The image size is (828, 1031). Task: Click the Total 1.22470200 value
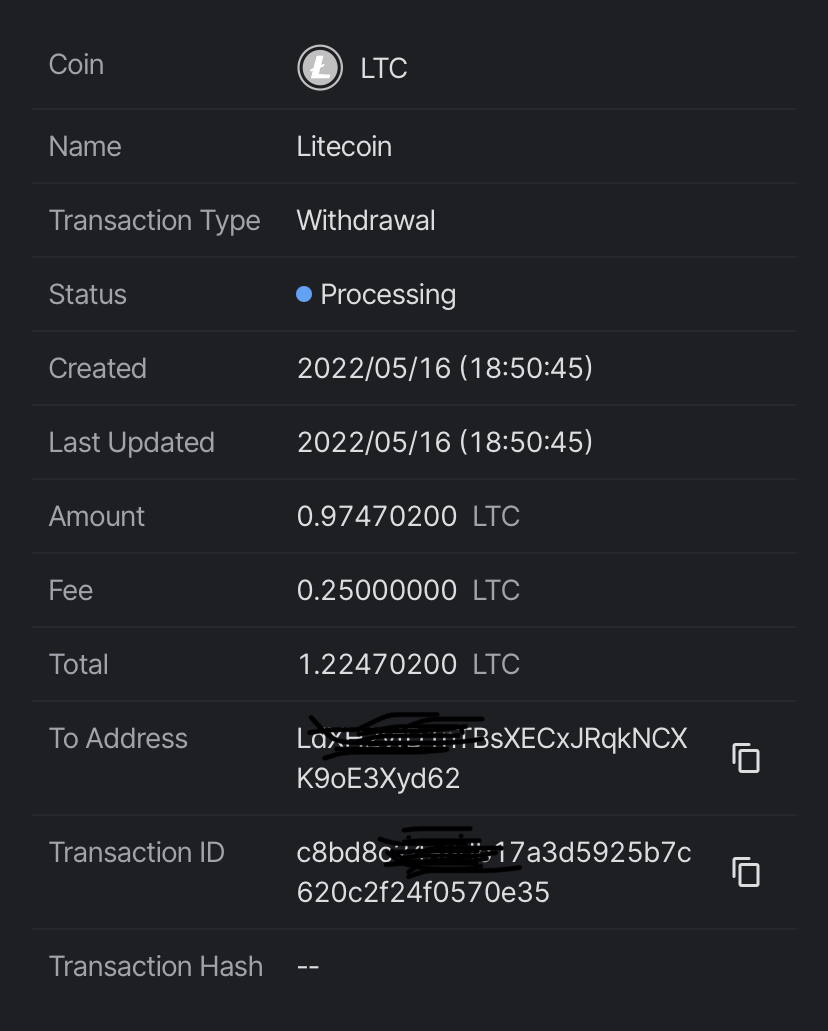pyautogui.click(x=377, y=664)
